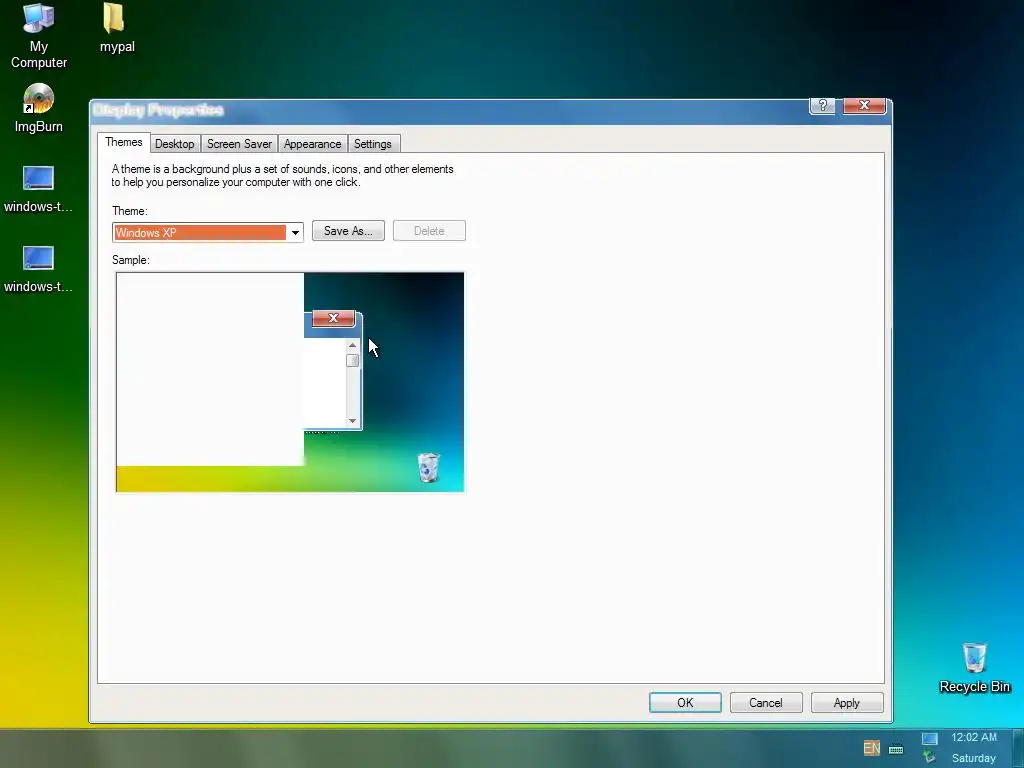The width and height of the screenshot is (1024, 768).
Task: Click sample preview scrollbar up arrow
Action: [353, 345]
